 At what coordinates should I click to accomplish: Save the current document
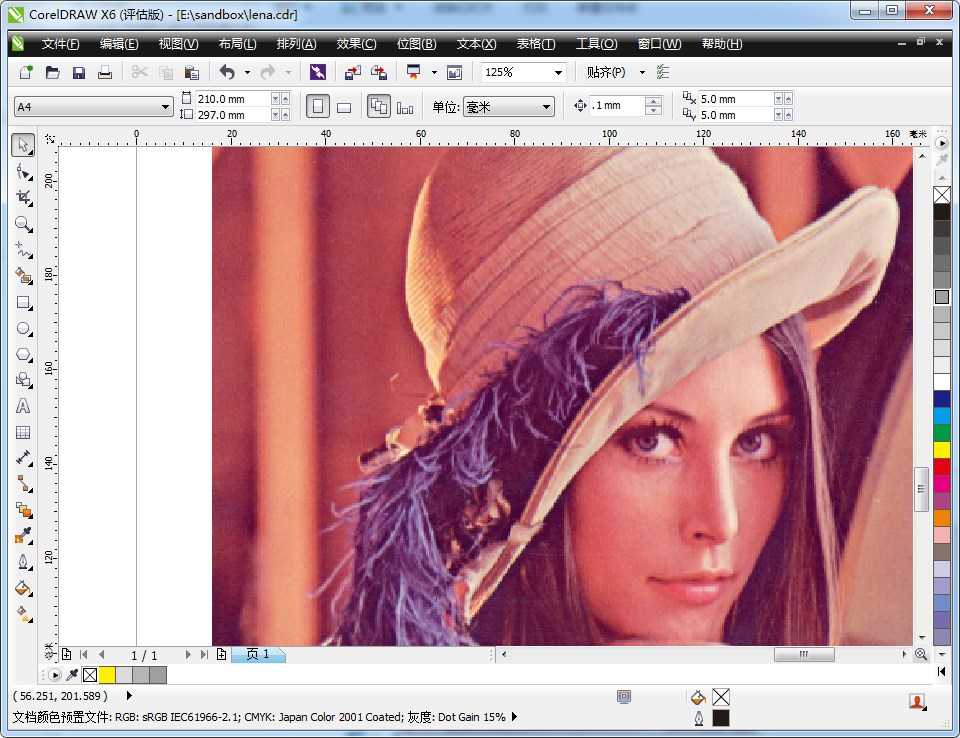click(x=79, y=72)
